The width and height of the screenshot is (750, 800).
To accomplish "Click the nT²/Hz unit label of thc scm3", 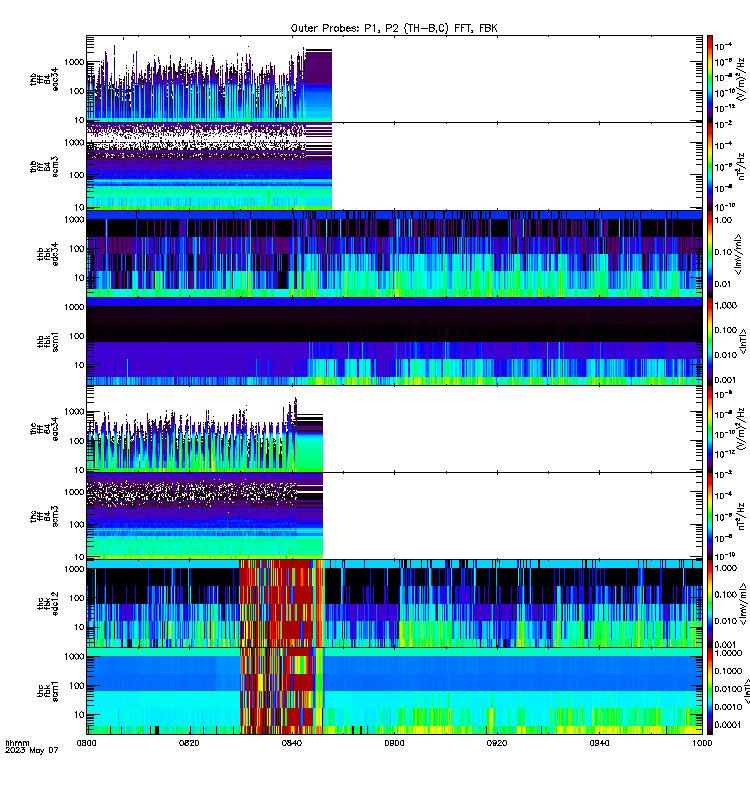I will 741,516.
